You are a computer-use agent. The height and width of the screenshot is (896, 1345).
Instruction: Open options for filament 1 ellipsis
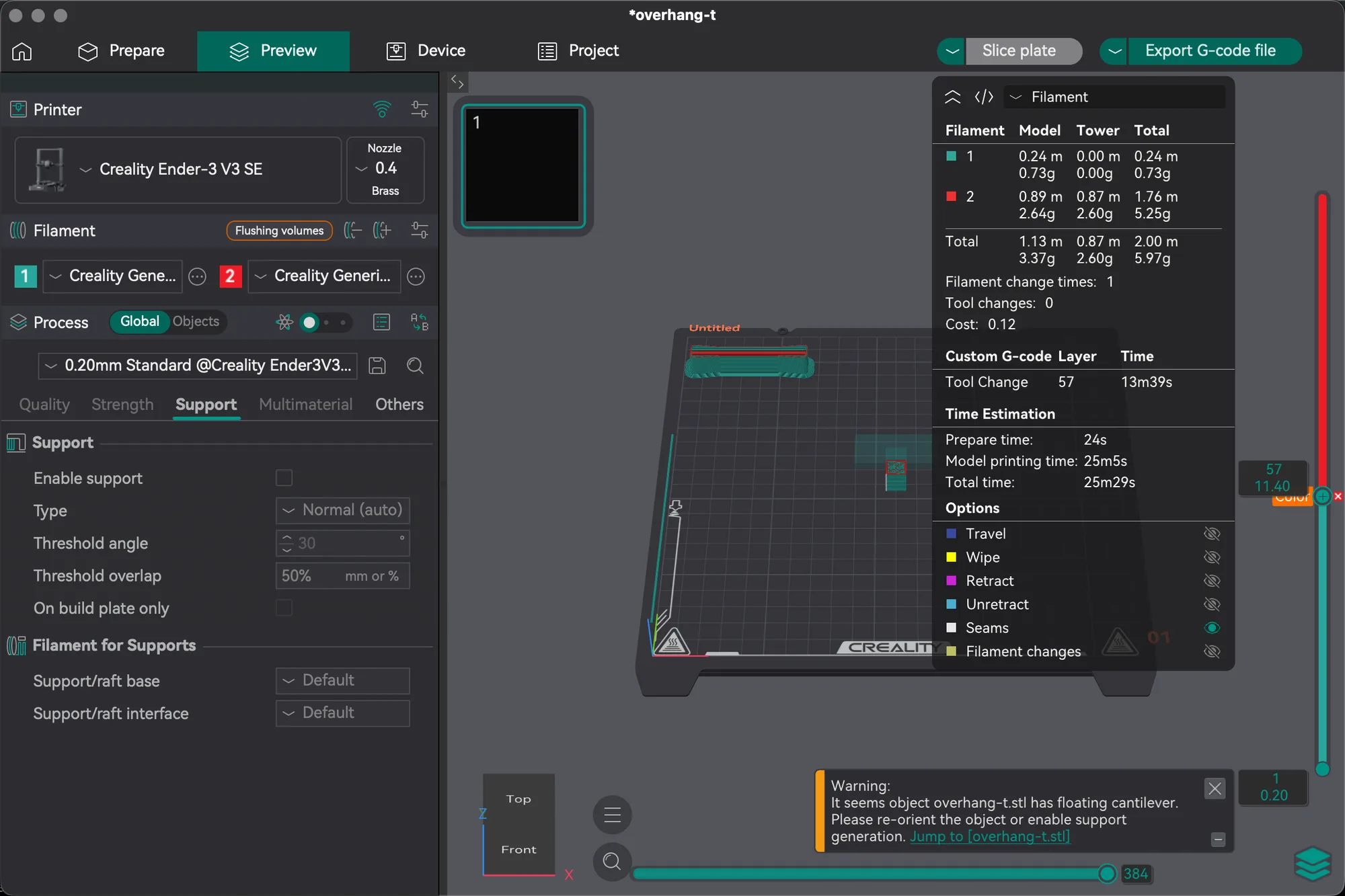[x=197, y=276]
